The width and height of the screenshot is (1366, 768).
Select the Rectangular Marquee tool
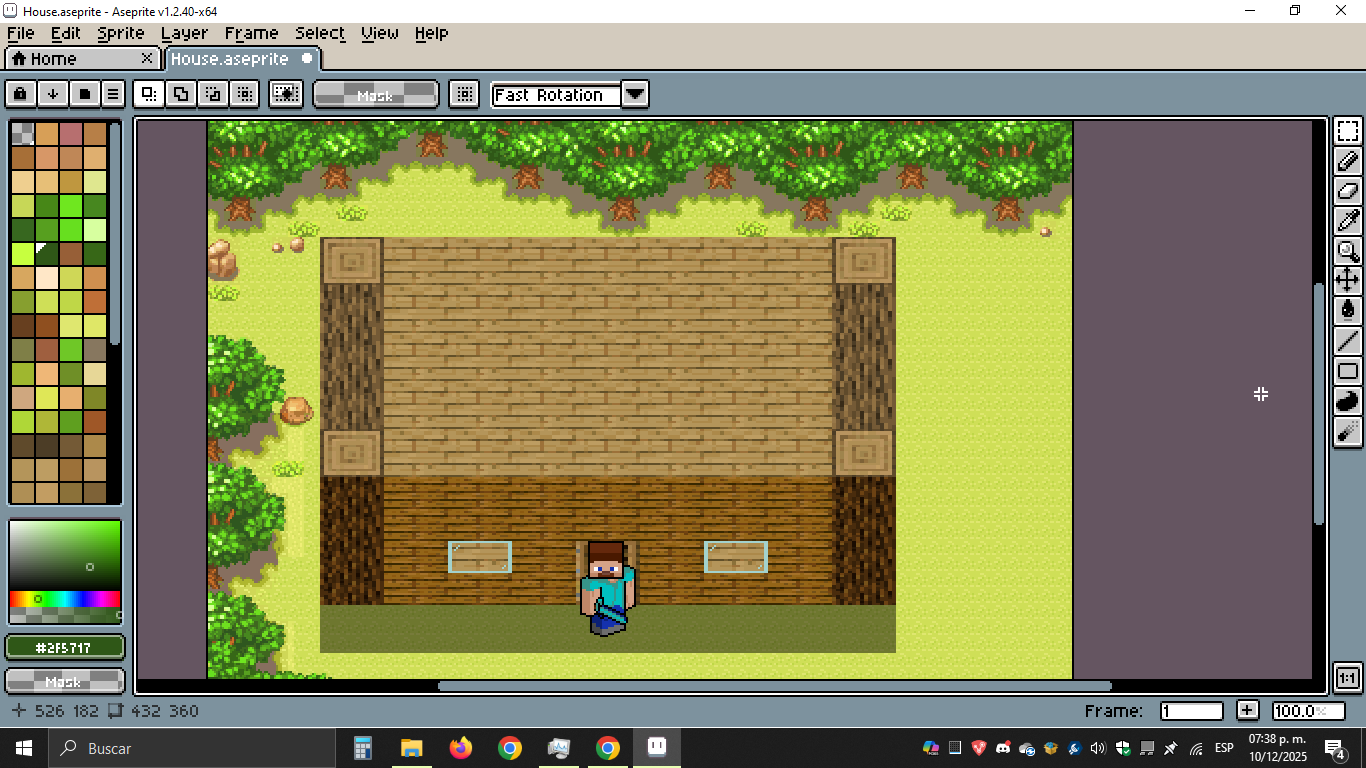coord(1348,131)
